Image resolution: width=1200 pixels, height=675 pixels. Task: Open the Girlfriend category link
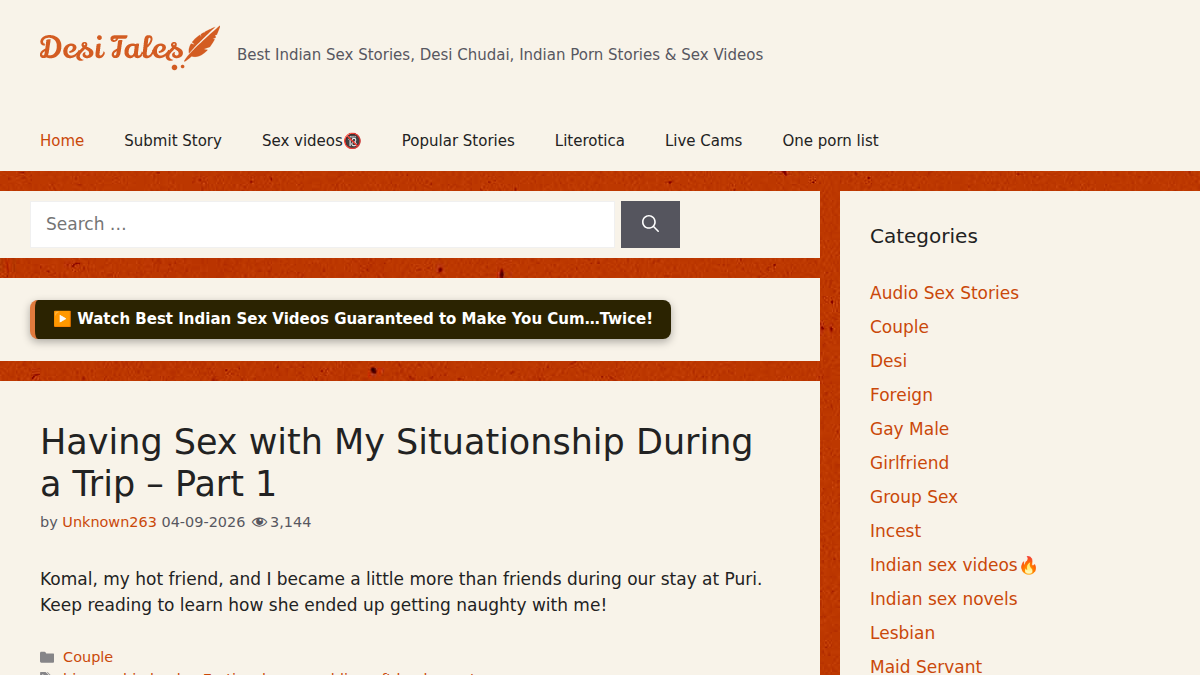[909, 463]
